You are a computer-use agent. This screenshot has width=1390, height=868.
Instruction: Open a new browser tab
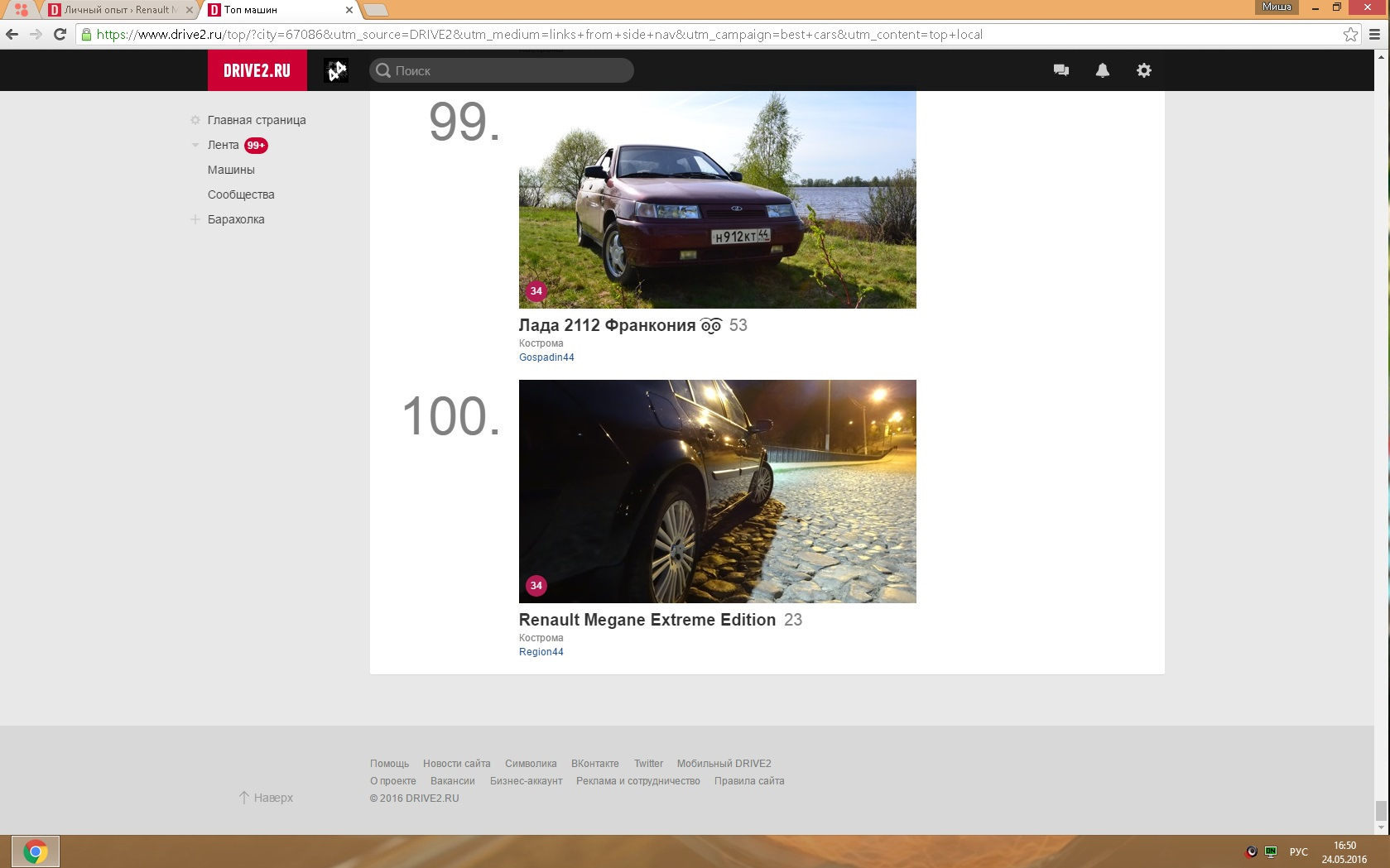point(376,10)
